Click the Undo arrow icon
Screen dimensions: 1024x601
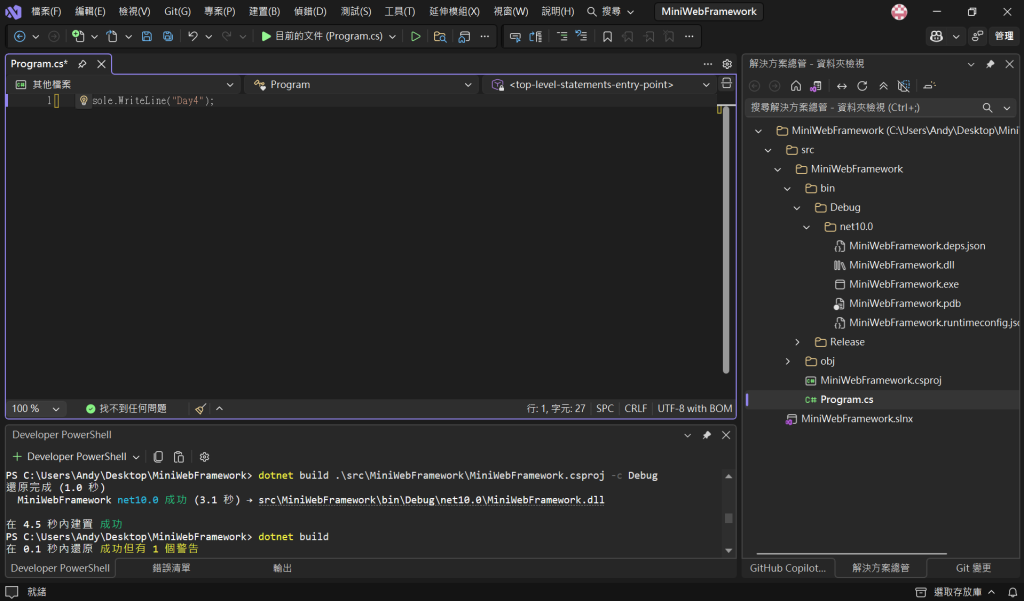point(193,37)
